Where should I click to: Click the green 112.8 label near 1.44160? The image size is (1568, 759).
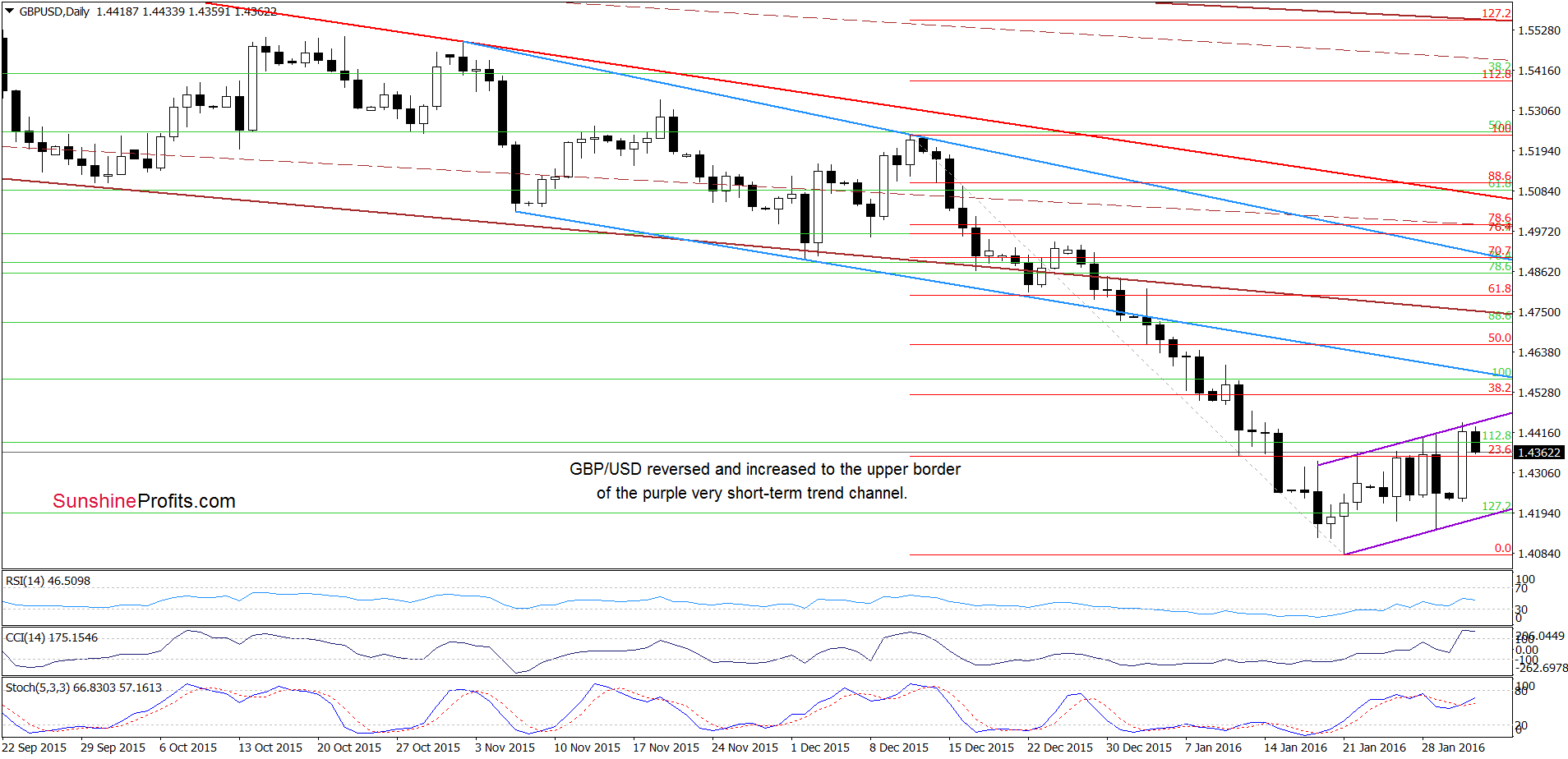coord(1496,435)
